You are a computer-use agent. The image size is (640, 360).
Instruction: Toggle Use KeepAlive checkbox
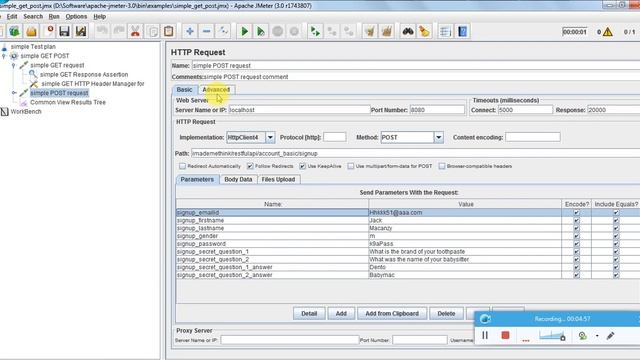(302, 166)
